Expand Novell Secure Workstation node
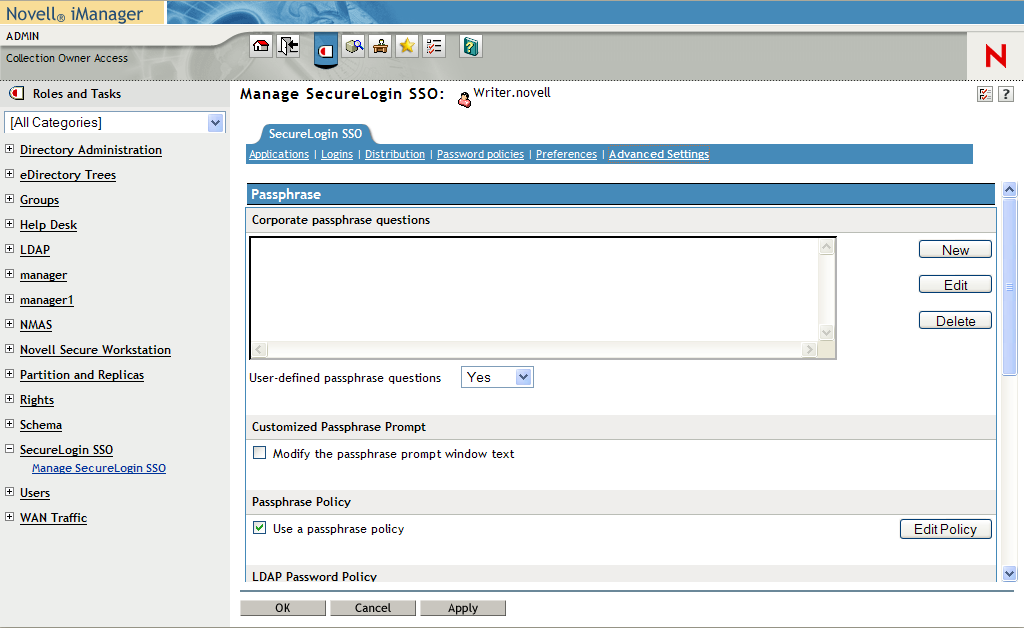Viewport: 1024px width, 628px height. [9, 349]
